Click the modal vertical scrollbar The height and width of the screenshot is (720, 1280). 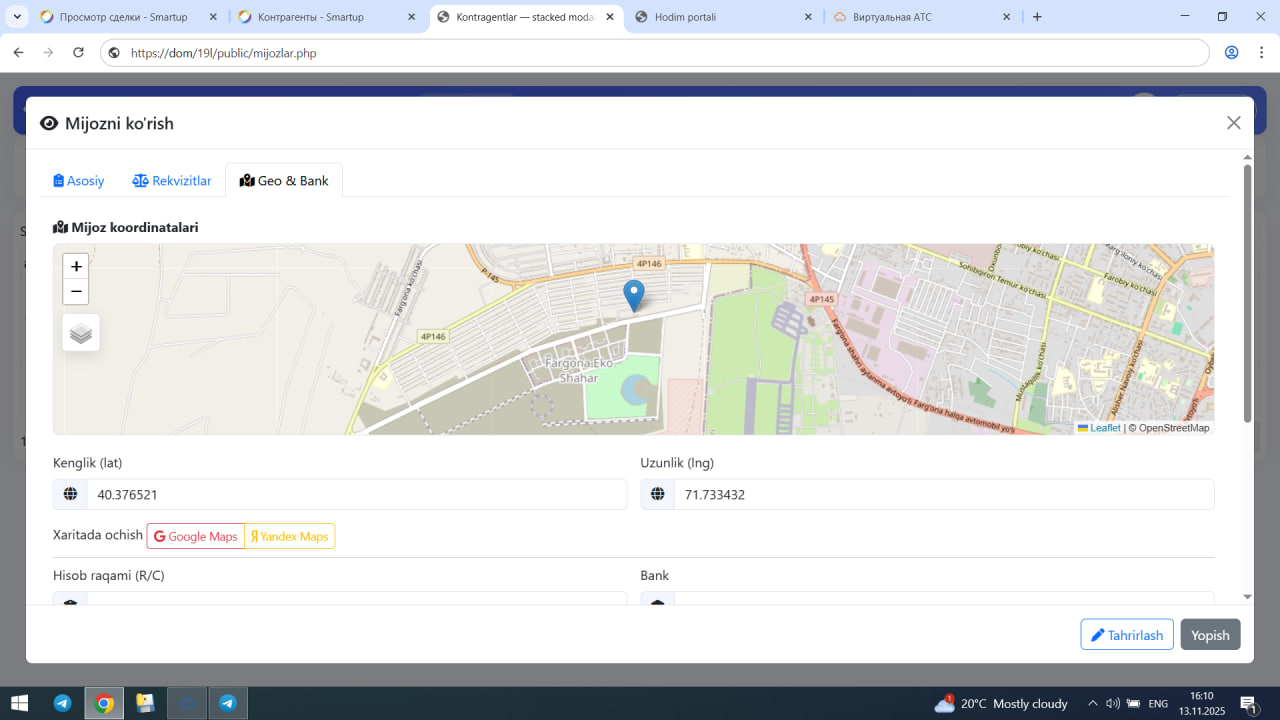point(1247,292)
